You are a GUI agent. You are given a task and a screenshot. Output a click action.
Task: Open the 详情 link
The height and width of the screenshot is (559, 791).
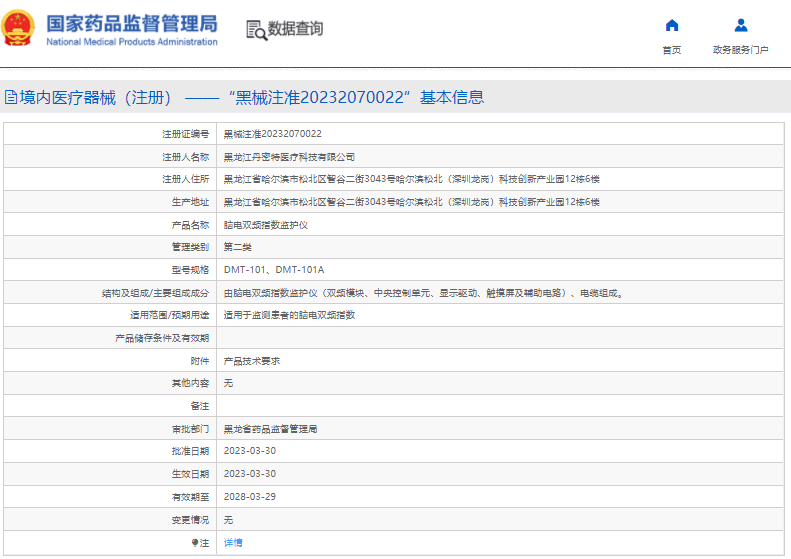(233, 543)
